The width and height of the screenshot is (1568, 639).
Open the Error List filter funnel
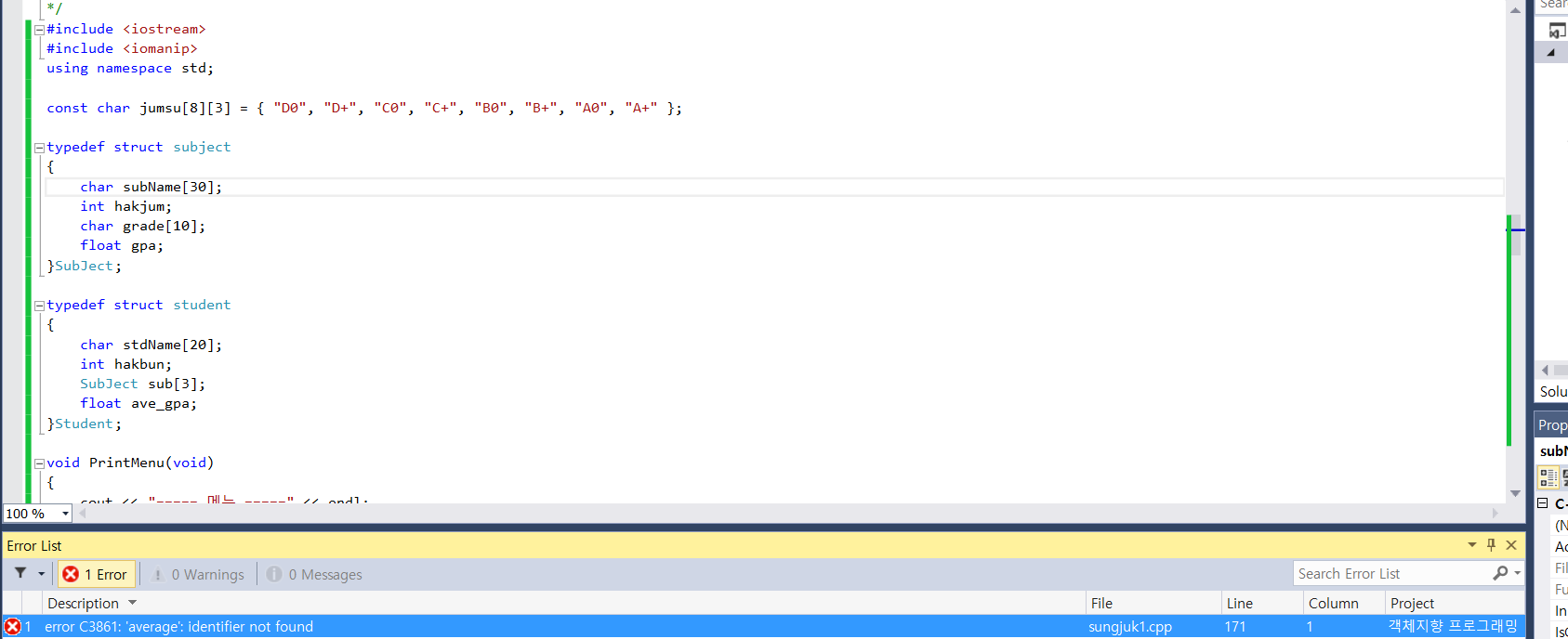point(20,574)
